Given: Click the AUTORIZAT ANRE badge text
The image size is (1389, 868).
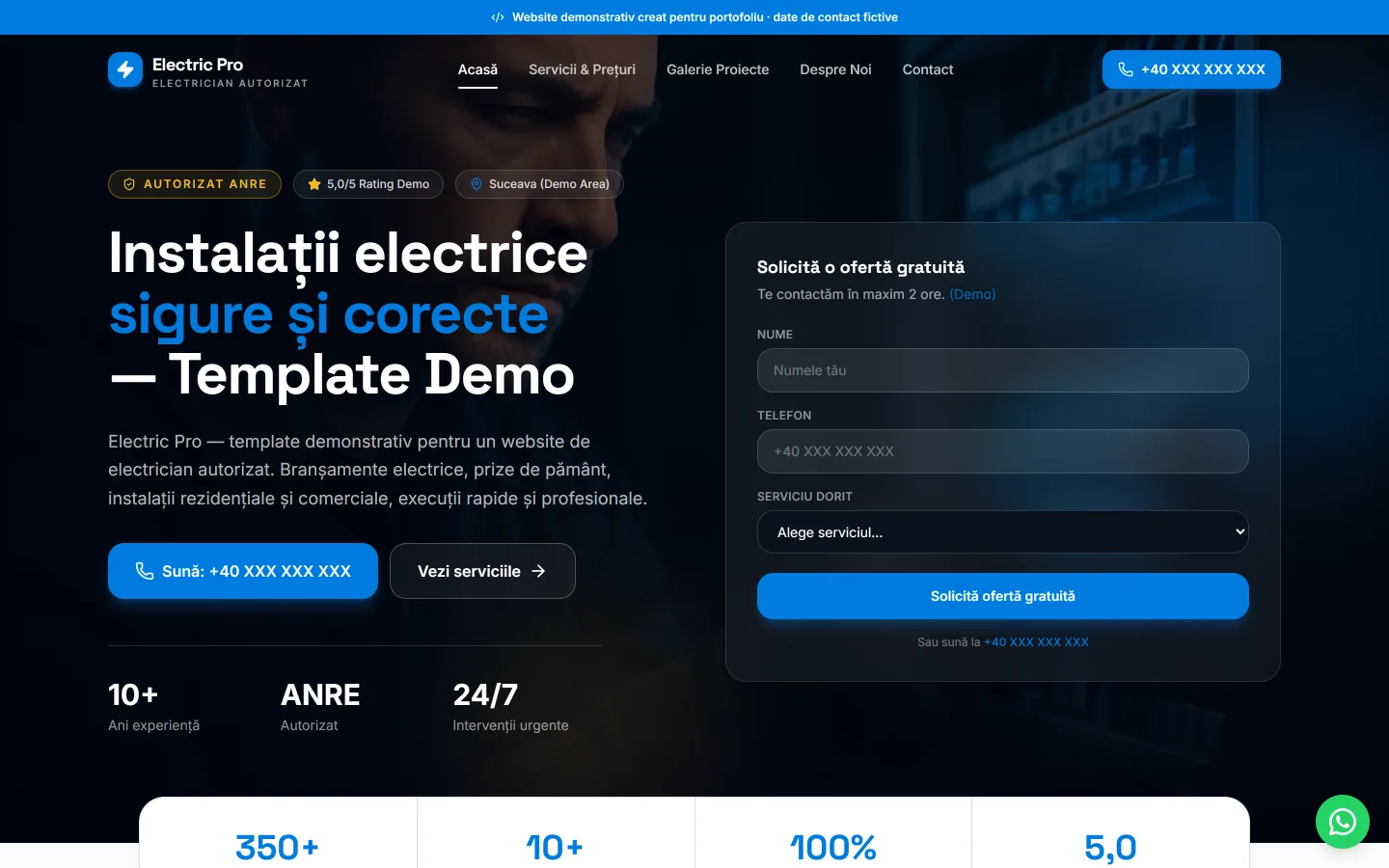Looking at the screenshot, I should pyautogui.click(x=205, y=184).
